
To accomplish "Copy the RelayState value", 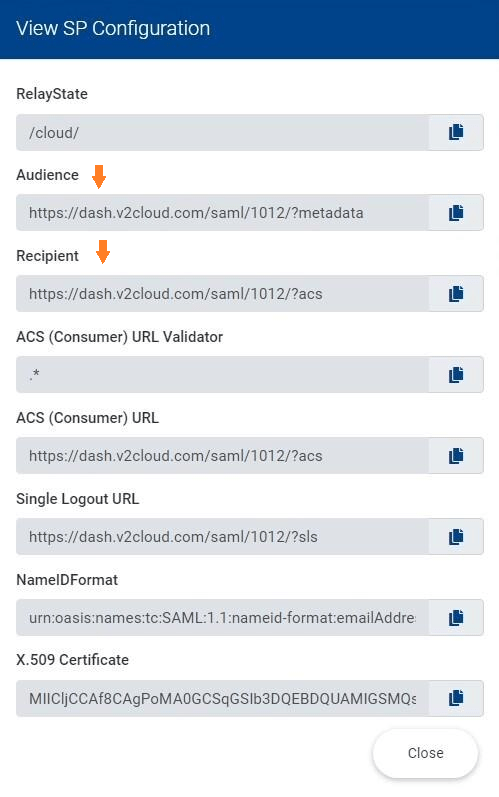I will coord(456,132).
